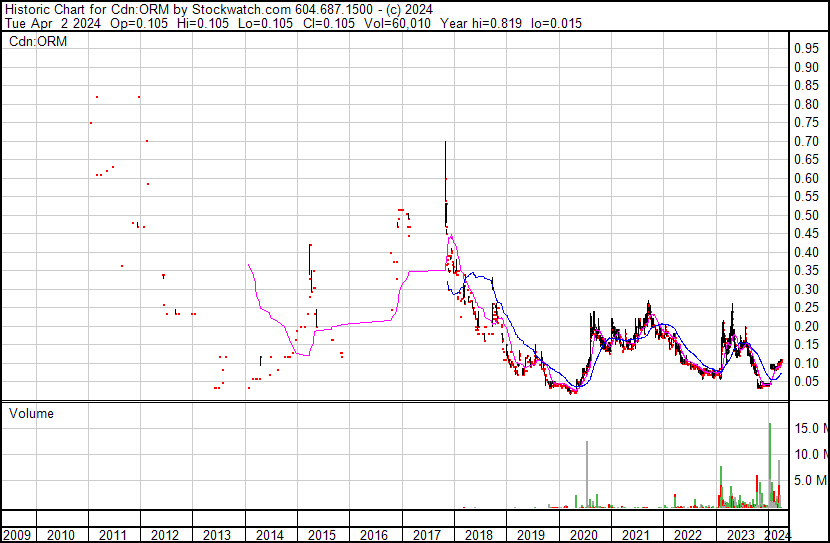The height and width of the screenshot is (543, 830).
Task: Click the 'Lo=0.105' low value
Action: pyautogui.click(x=265, y=23)
